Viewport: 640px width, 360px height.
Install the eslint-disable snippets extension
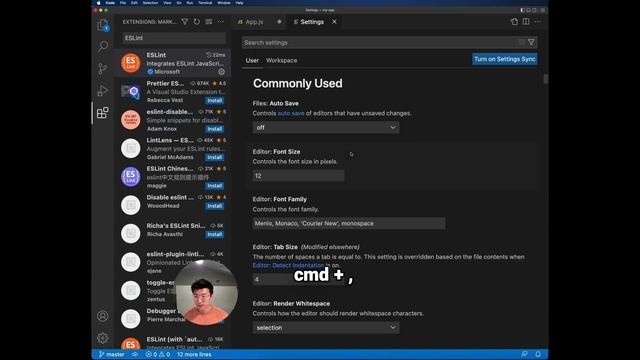(x=215, y=129)
